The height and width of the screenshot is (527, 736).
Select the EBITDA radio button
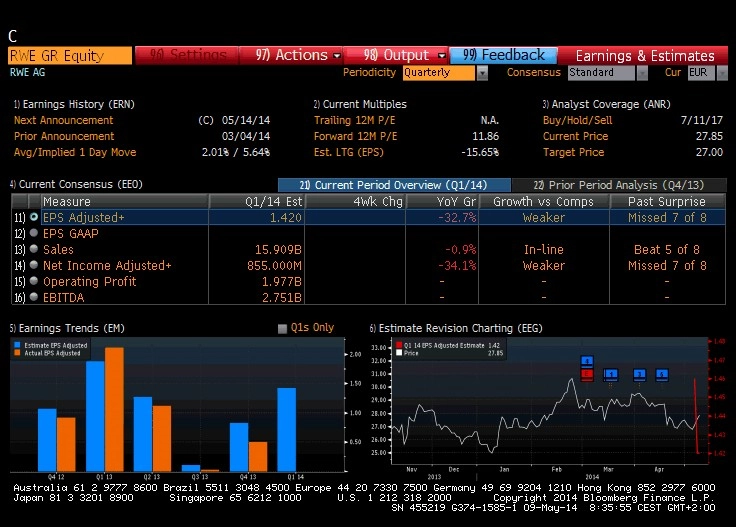34,297
